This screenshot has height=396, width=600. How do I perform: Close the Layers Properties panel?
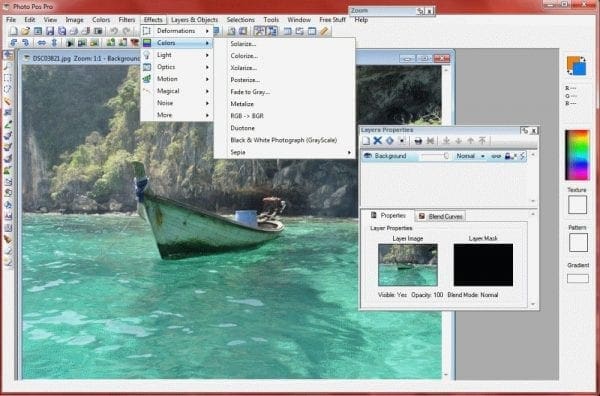(534, 130)
